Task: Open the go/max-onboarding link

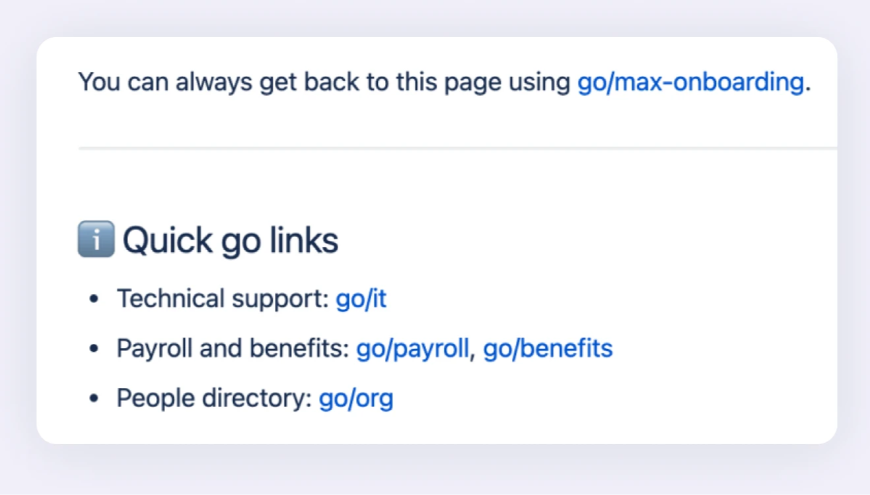Action: [690, 82]
